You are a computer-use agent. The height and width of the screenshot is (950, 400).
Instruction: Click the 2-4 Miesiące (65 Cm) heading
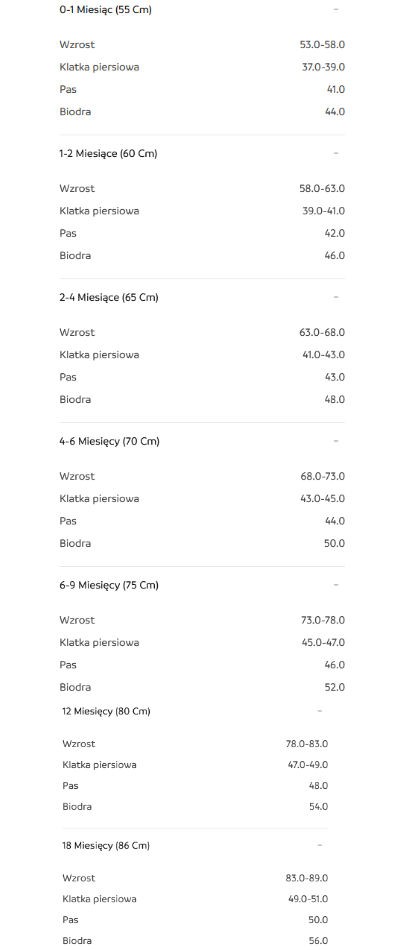(x=108, y=297)
